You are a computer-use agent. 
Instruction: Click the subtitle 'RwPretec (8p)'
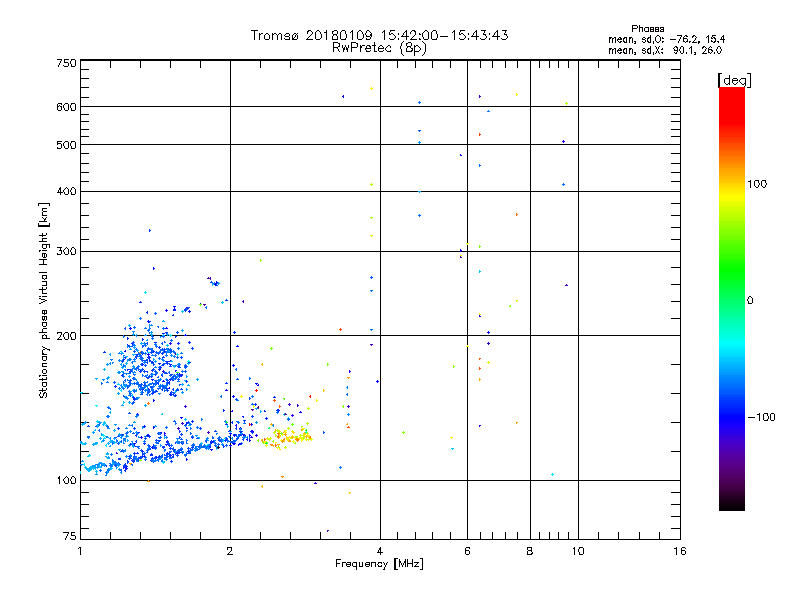click(x=379, y=48)
